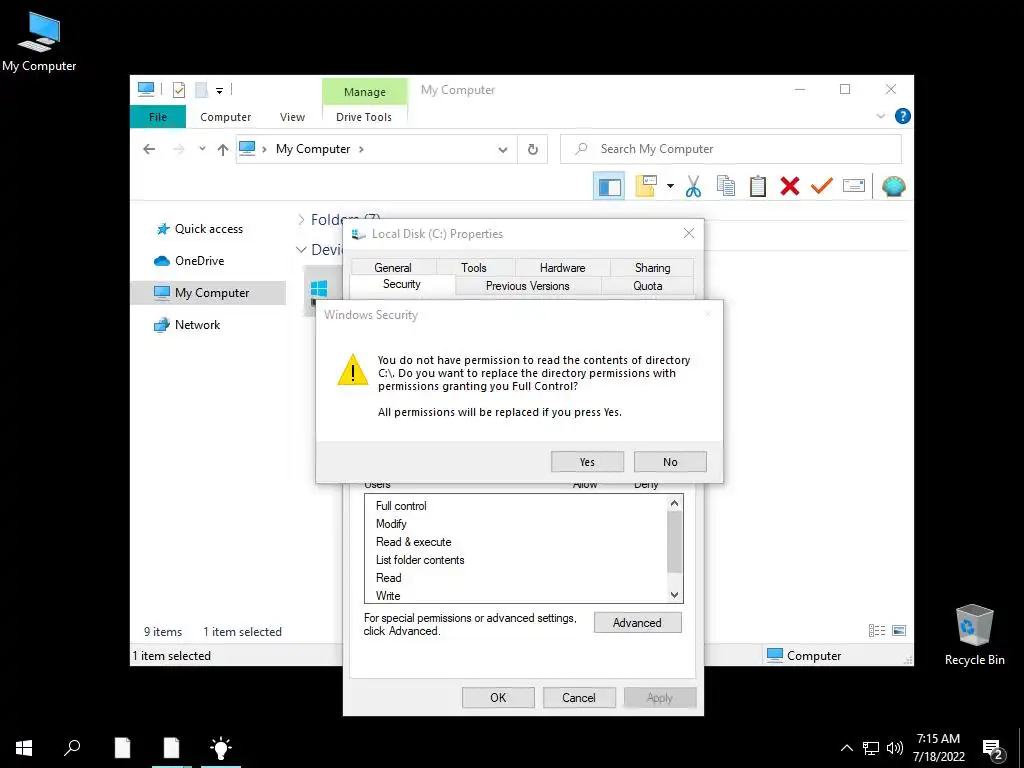Toggle the navigation pane layout icon
The image size is (1024, 768).
click(x=609, y=187)
